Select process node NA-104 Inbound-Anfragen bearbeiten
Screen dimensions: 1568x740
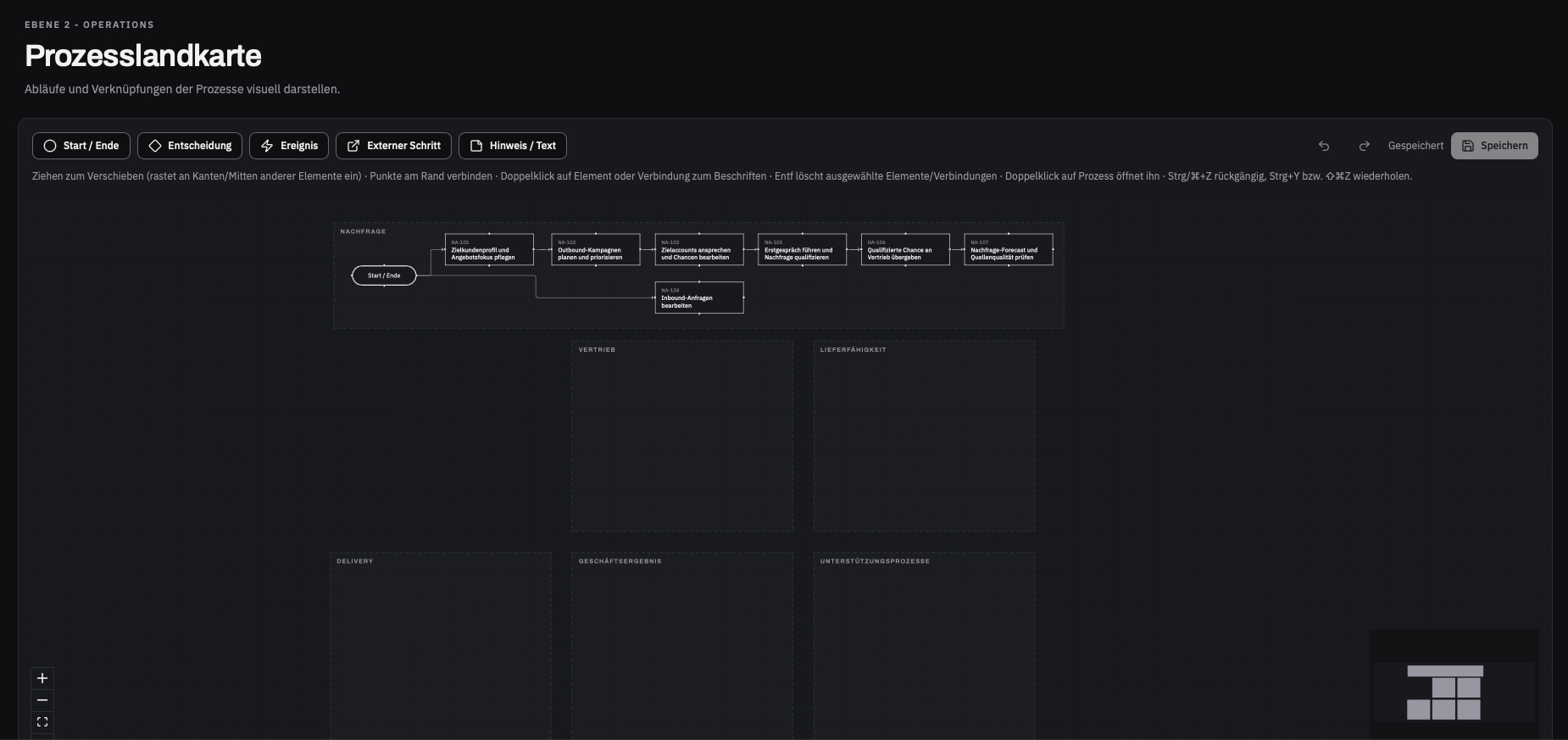(x=699, y=298)
